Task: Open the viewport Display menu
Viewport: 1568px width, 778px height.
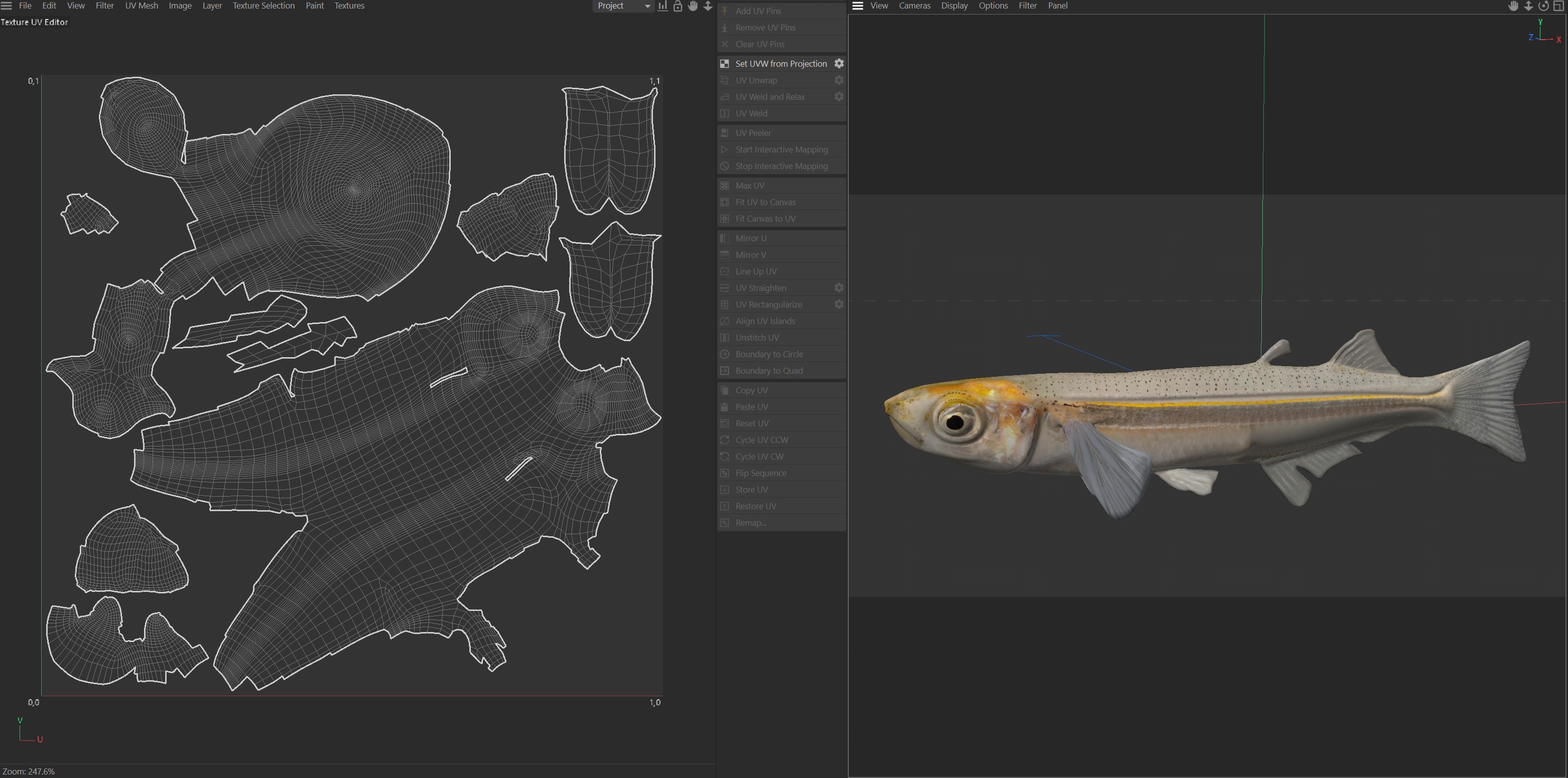Action: coord(954,6)
